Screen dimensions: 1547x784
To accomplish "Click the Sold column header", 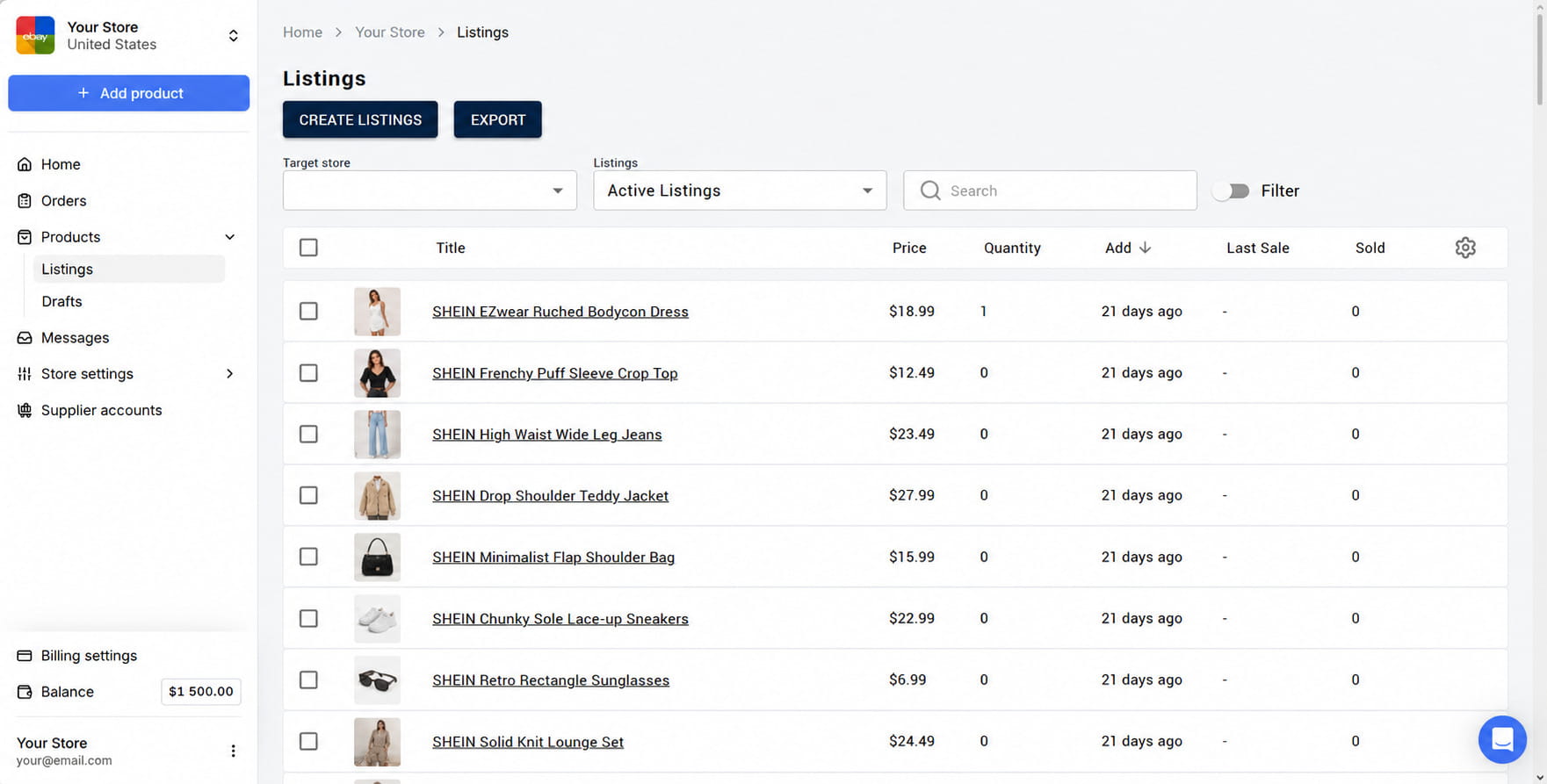I will click(1370, 248).
